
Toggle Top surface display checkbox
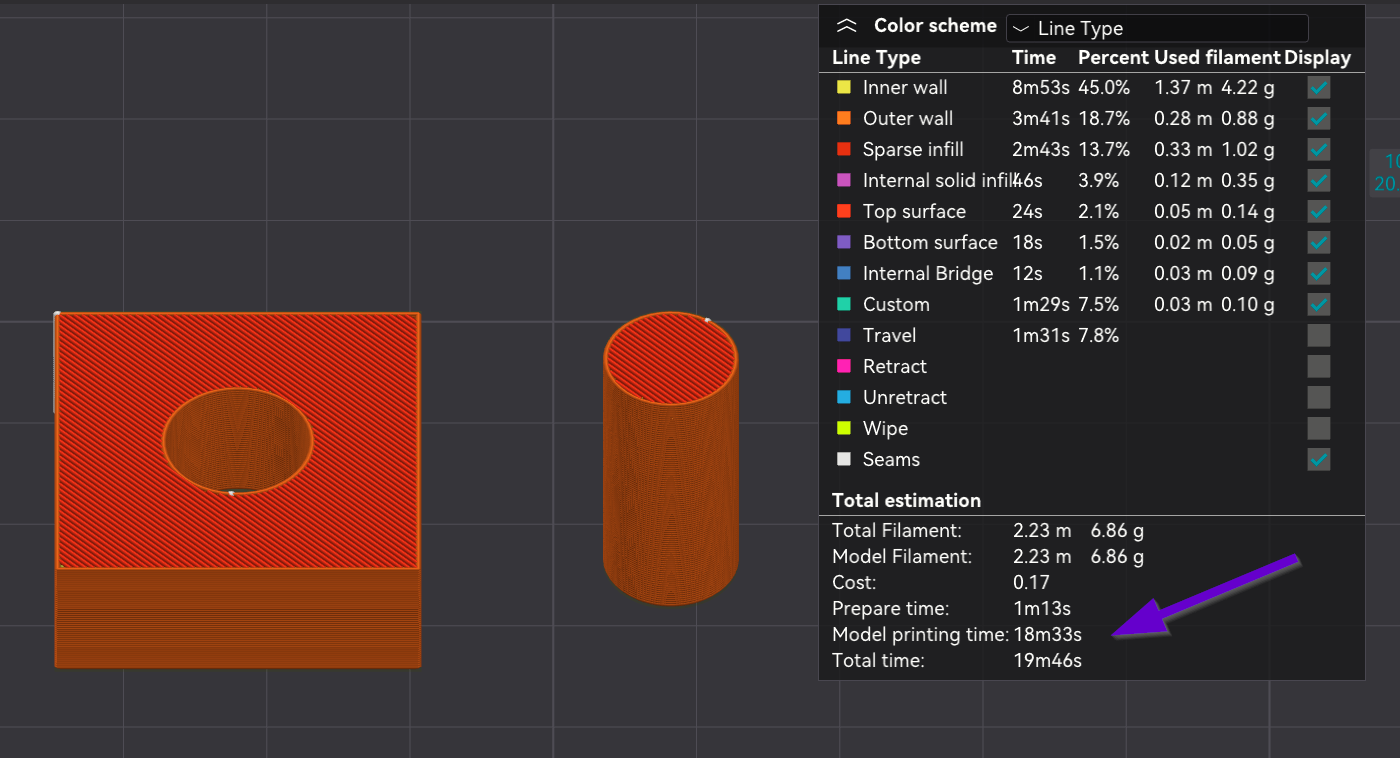coord(1319,211)
